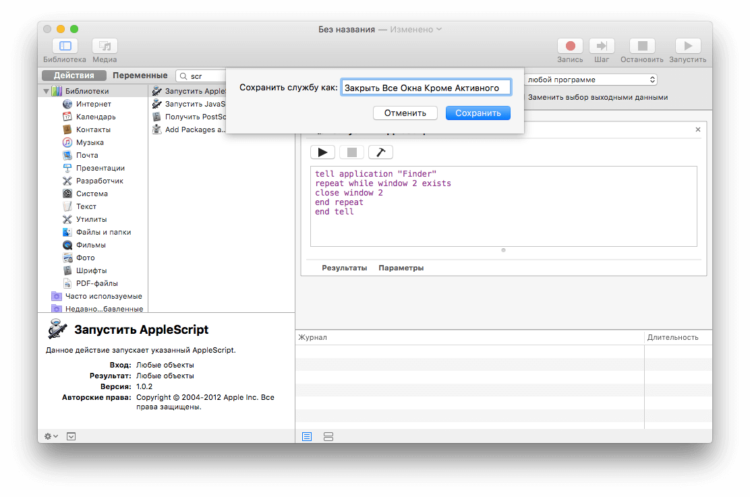Image resolution: width=750 pixels, height=497 pixels.
Task: Select the Получить PostScript action
Action: pos(189,117)
